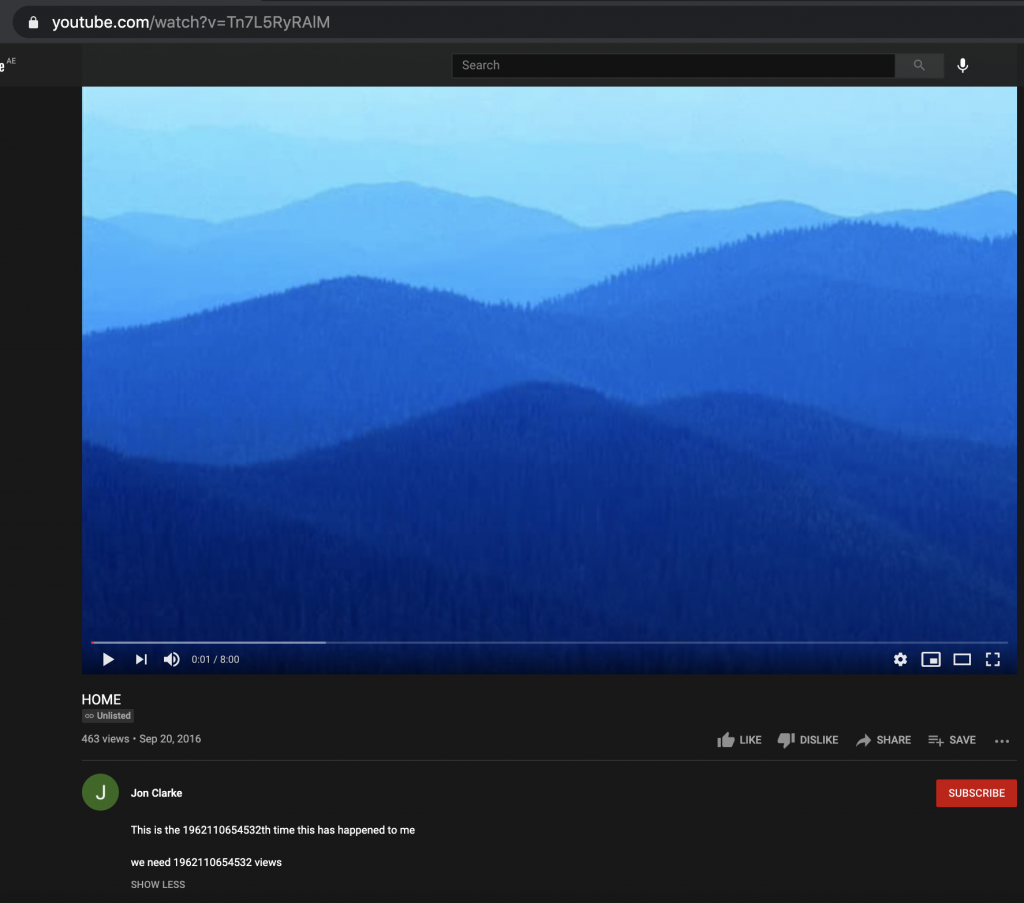Activate voice search with the microphone icon

point(962,65)
